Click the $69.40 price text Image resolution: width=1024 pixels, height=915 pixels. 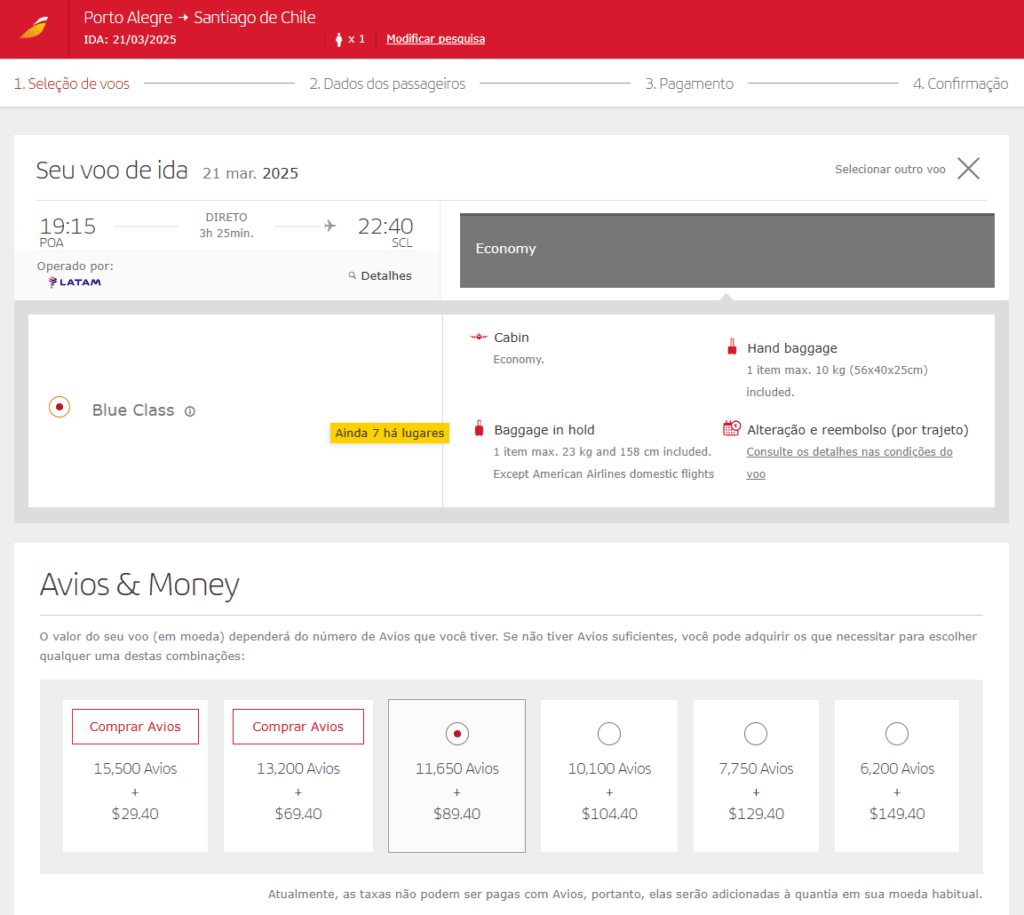298,814
